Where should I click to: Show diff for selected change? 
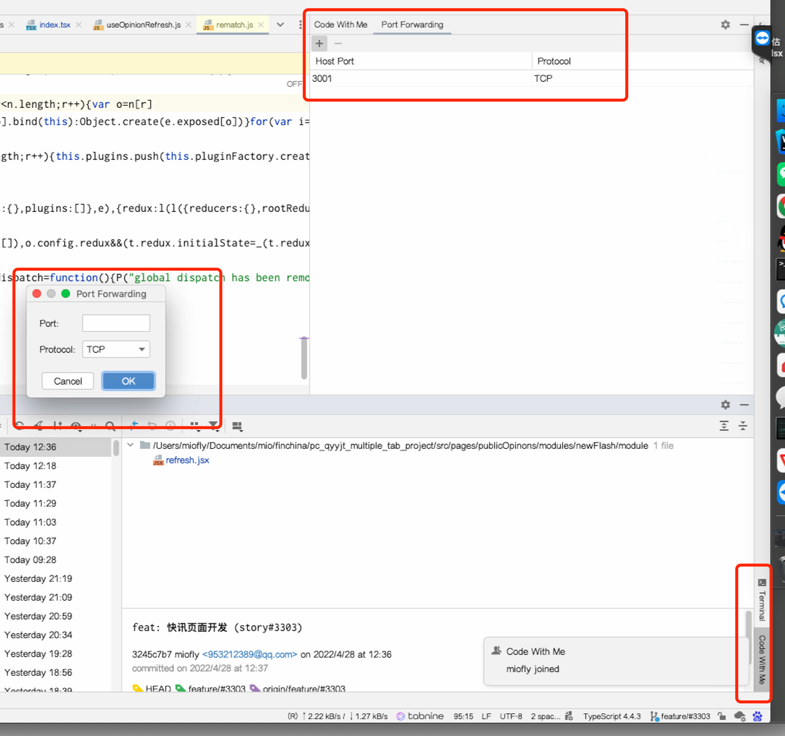[134, 426]
